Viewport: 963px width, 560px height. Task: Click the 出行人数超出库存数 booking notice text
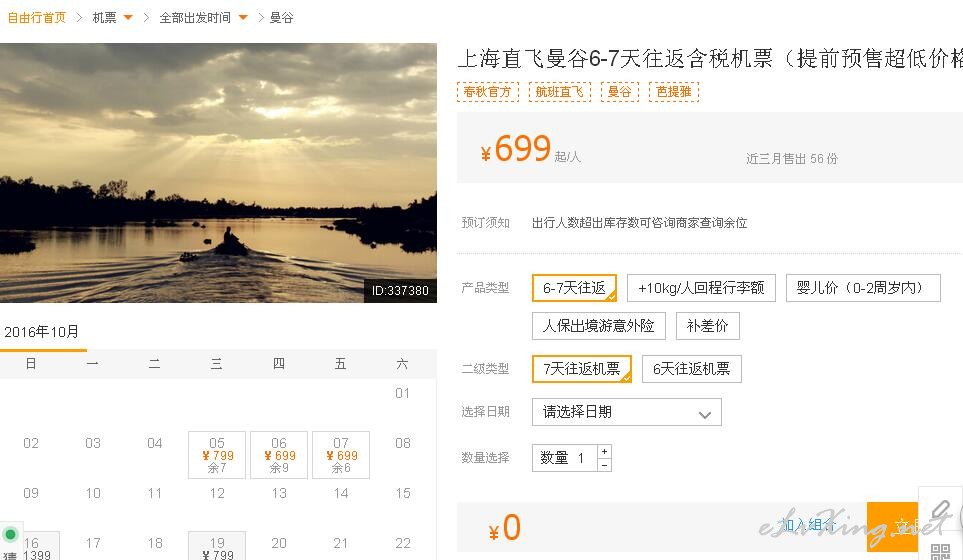pos(639,223)
